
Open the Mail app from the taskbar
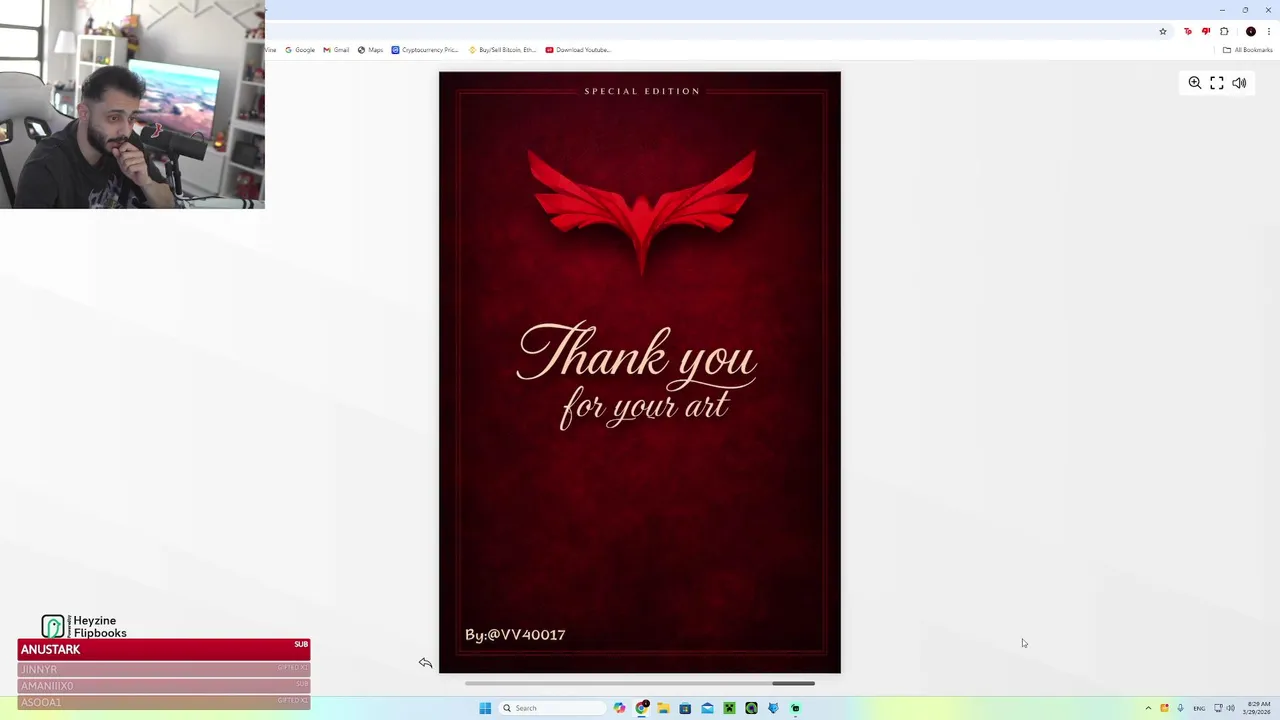[x=707, y=708]
